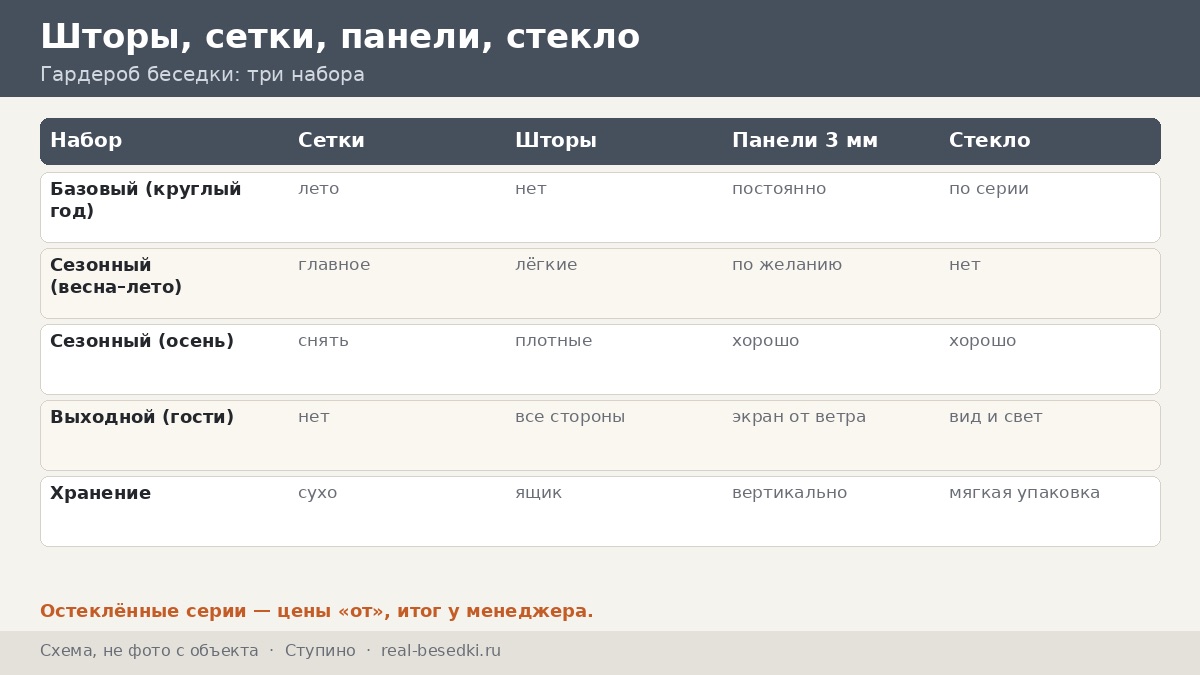Select the 'главное' cell
Screen dimensions: 1200x675
coord(334,265)
